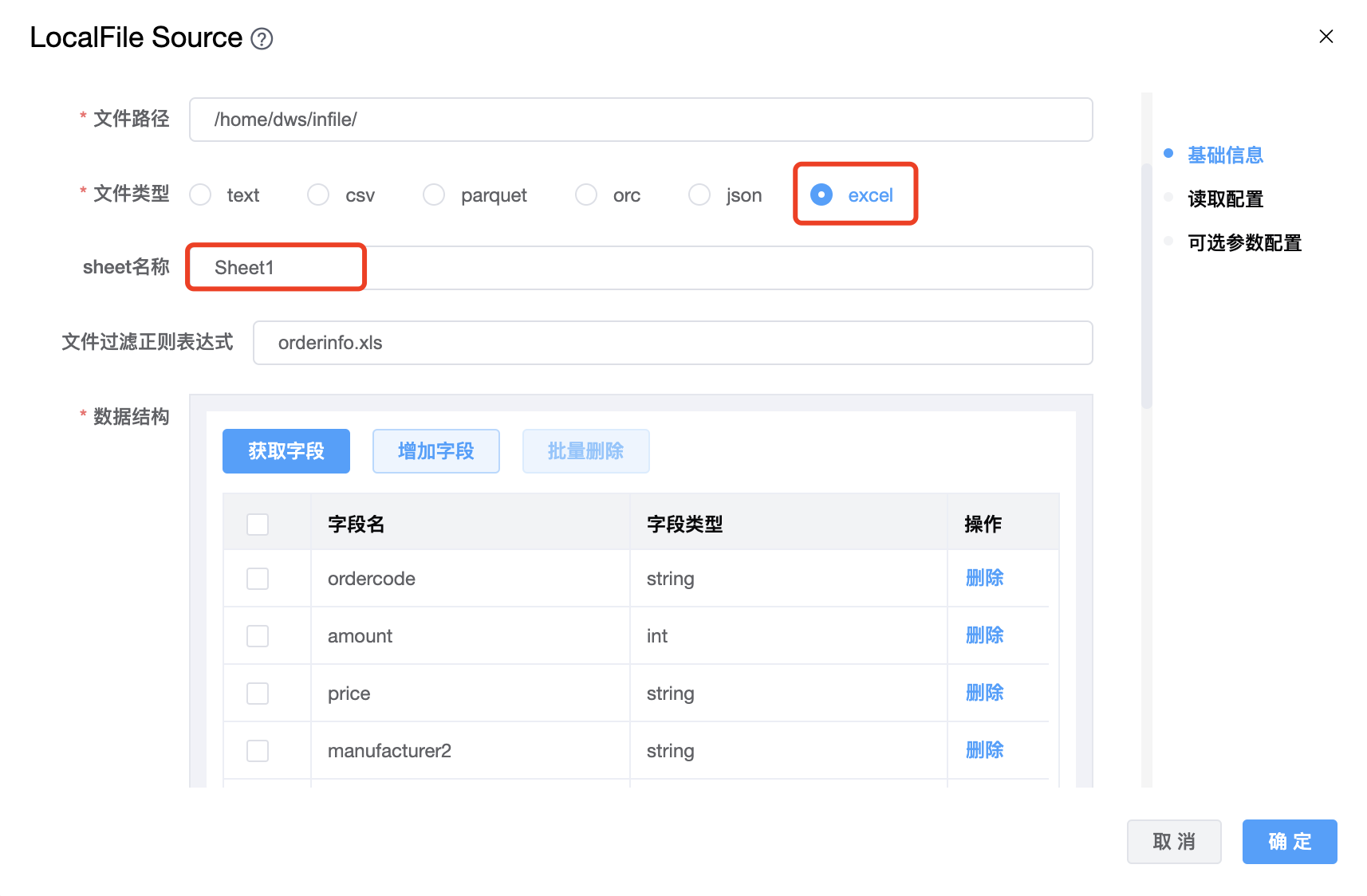This screenshot has height=896, width=1367.
Task: Jump to 读取配置 section
Action: pos(1225,199)
